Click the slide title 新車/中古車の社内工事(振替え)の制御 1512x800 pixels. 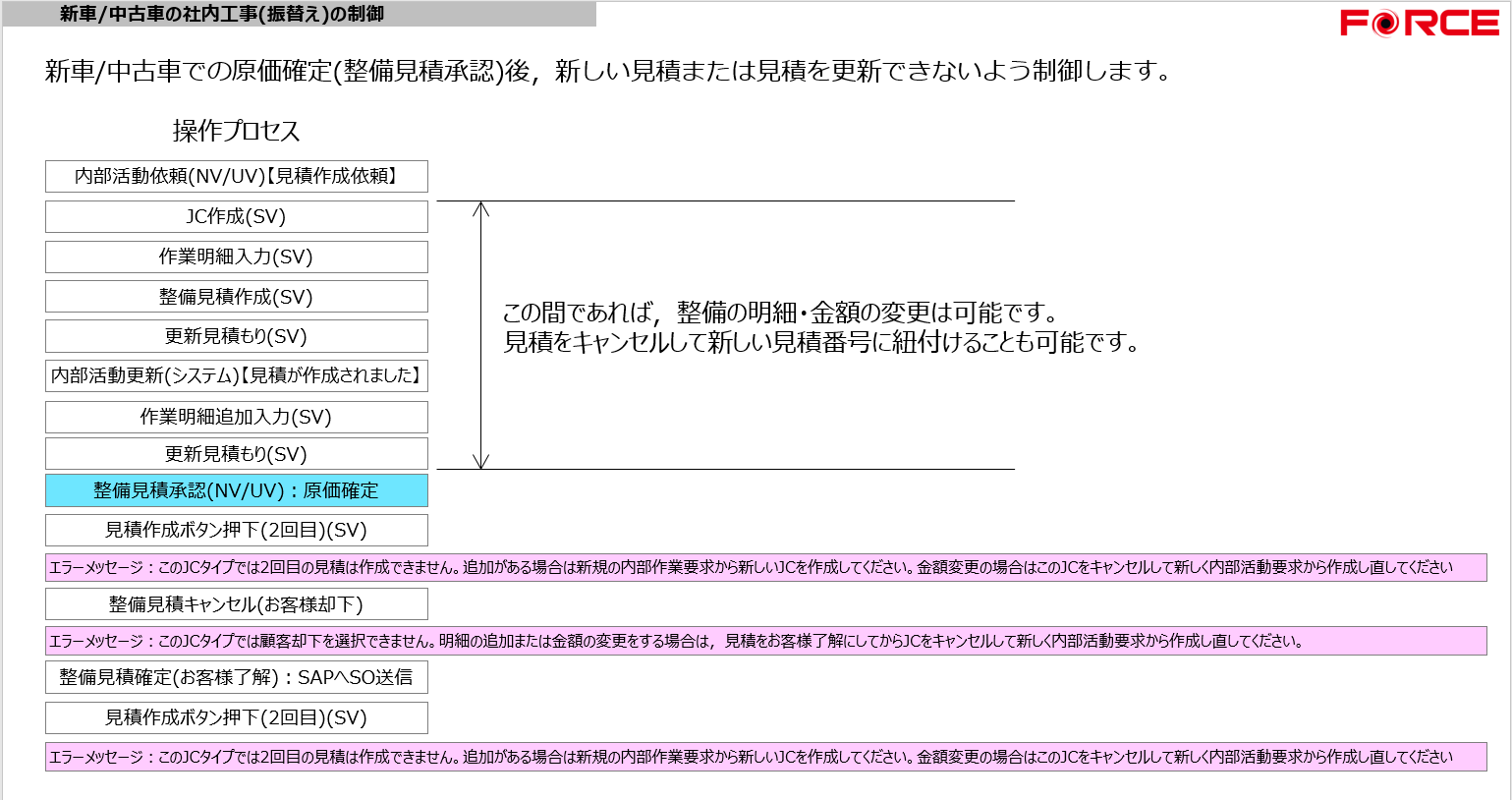click(222, 14)
